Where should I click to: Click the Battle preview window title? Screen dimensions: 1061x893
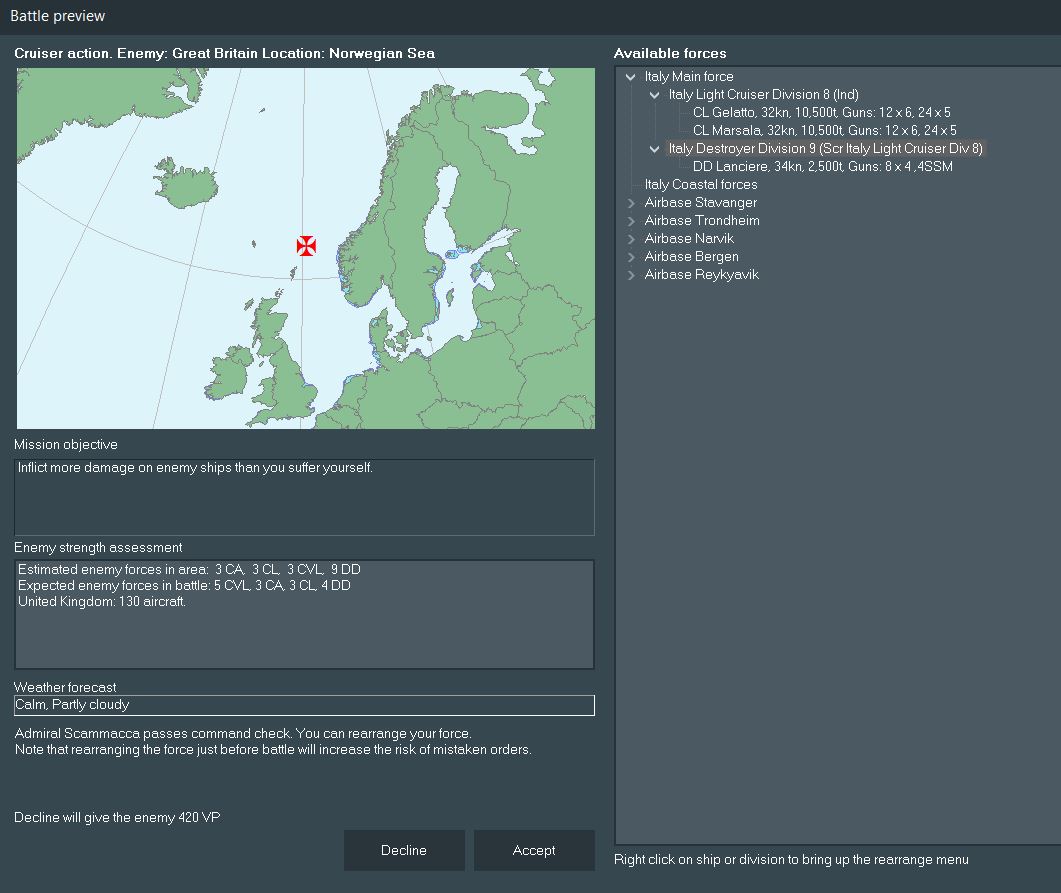tap(58, 16)
